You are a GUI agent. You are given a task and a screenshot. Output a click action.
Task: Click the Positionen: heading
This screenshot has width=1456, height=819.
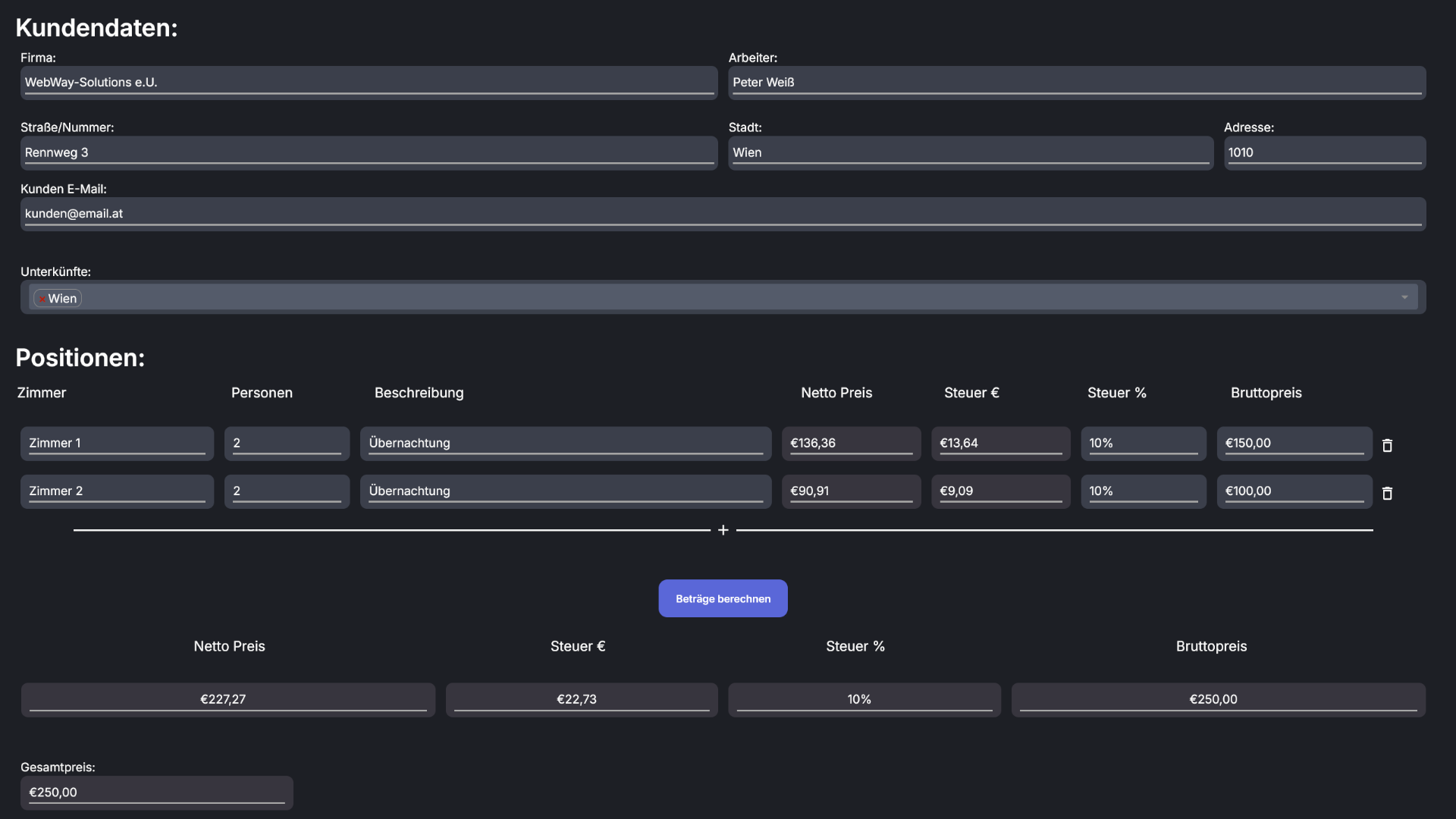point(80,358)
